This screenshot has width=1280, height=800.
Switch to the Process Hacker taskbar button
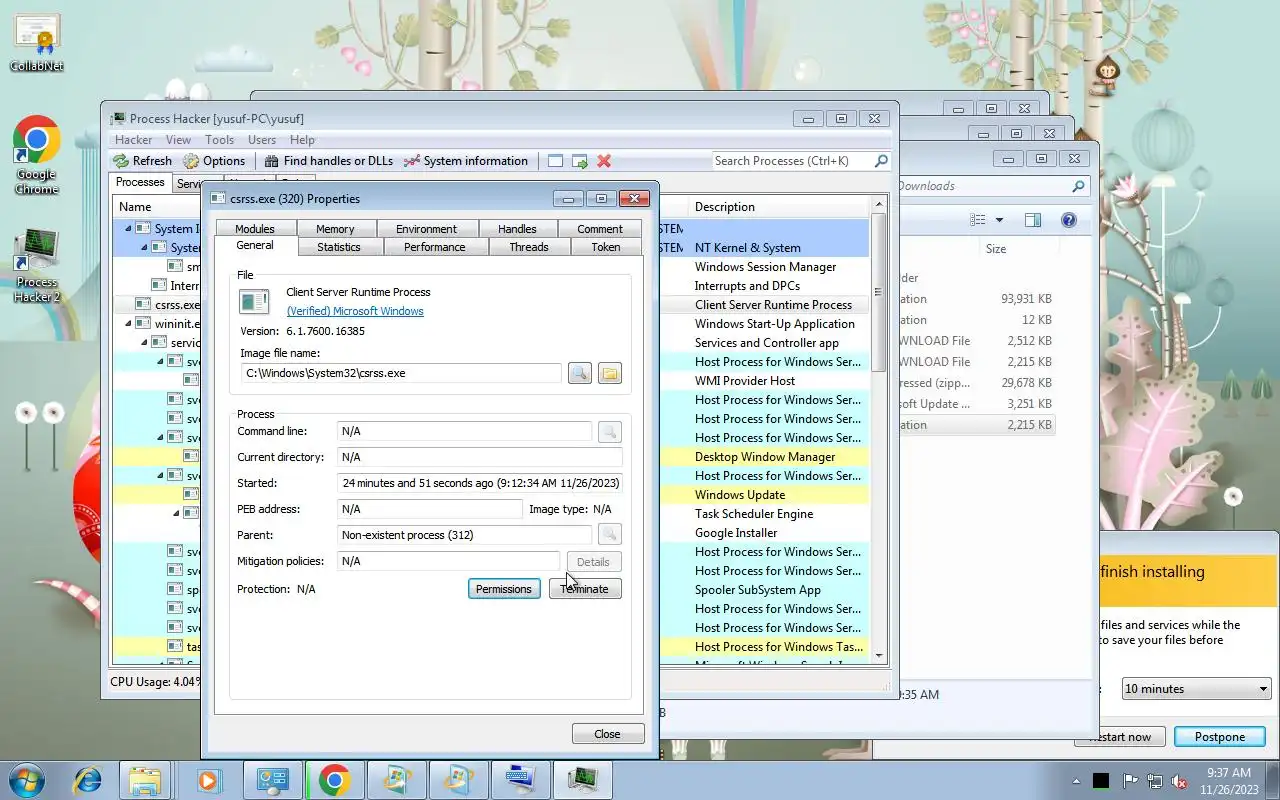tap(583, 779)
